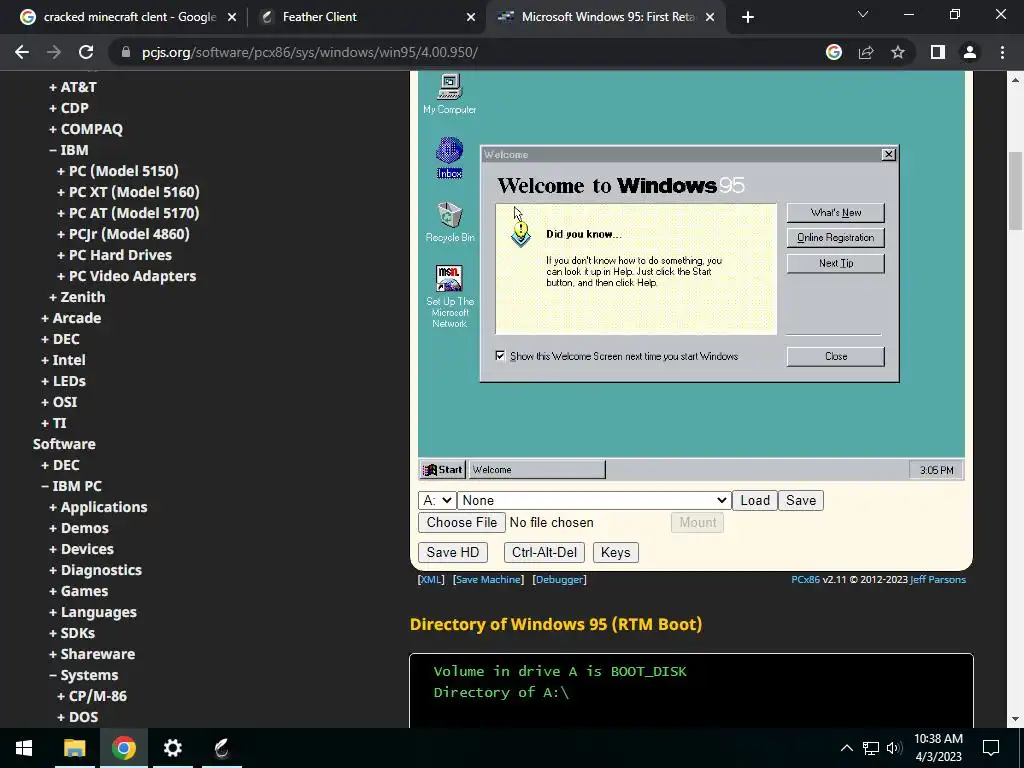The height and width of the screenshot is (768, 1024).
Task: Click Save HD button
Action: [453, 552]
